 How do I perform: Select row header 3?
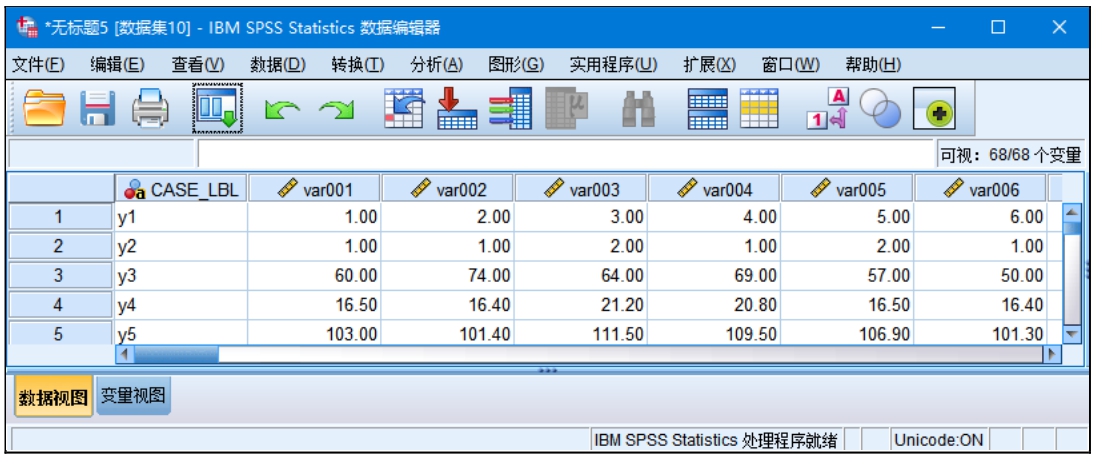58,276
